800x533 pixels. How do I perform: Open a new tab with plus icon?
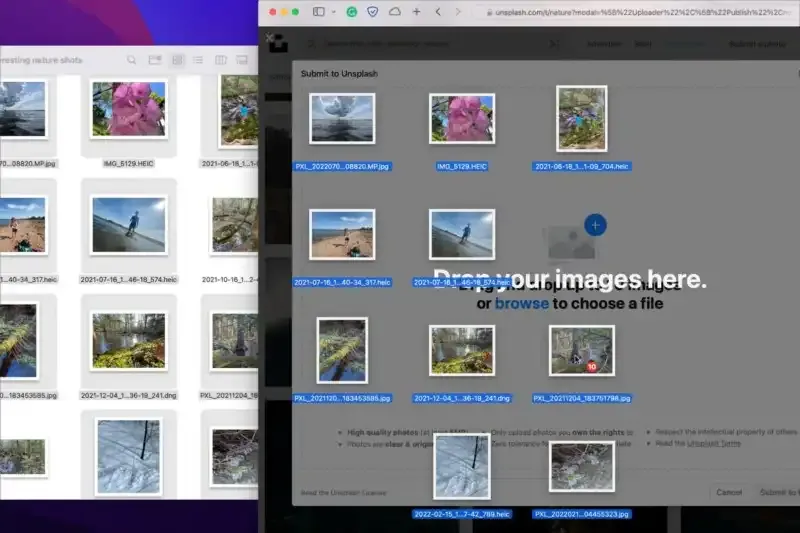coord(417,12)
